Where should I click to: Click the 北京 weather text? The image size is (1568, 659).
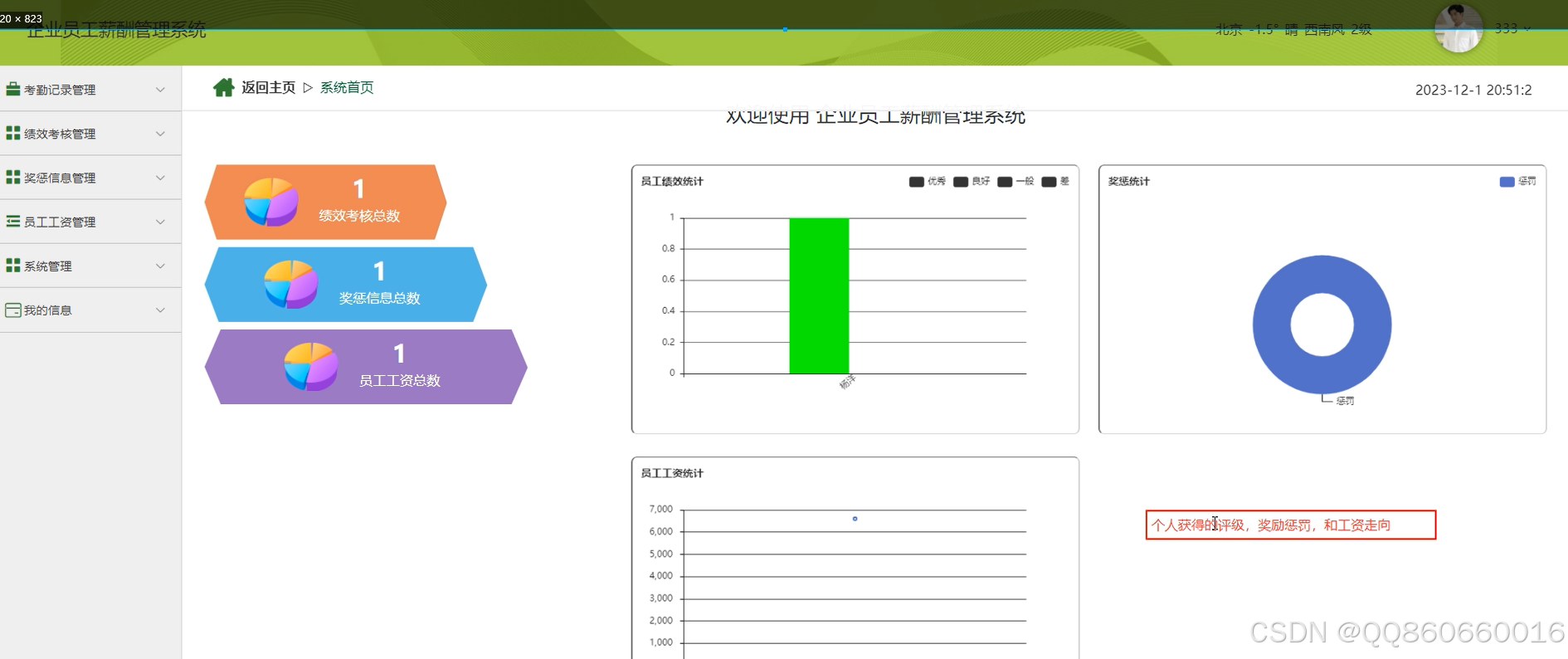point(1293,29)
